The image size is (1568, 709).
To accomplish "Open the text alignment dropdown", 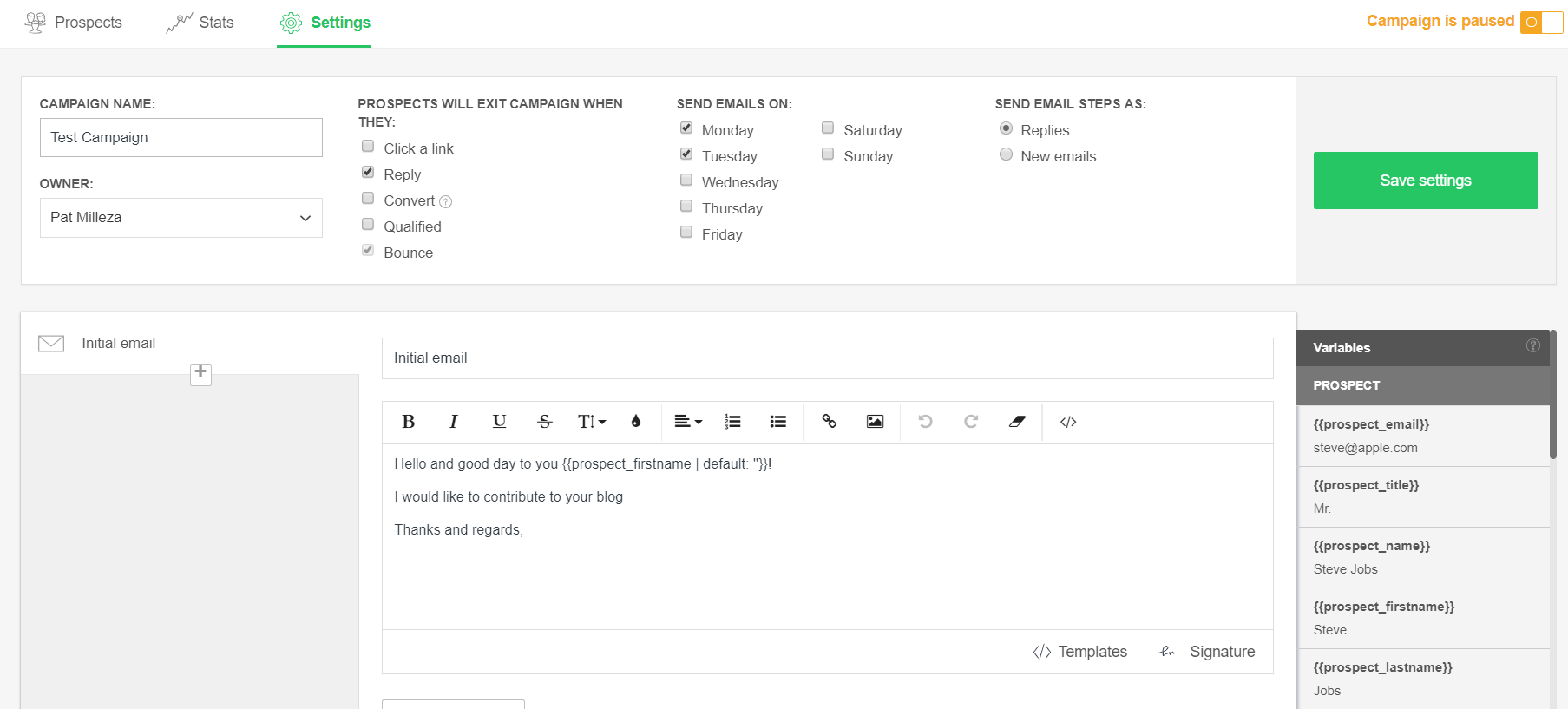I will (688, 422).
